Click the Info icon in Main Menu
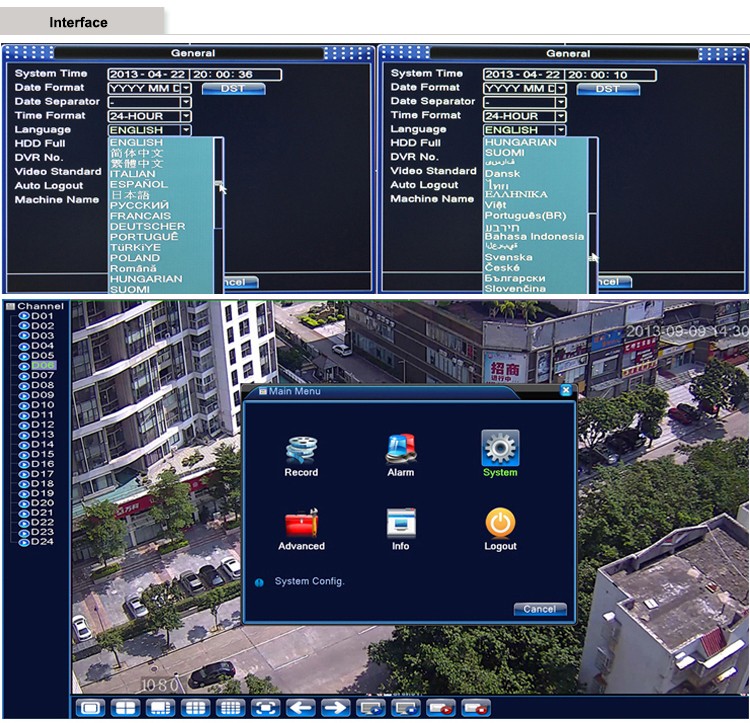 tap(400, 523)
